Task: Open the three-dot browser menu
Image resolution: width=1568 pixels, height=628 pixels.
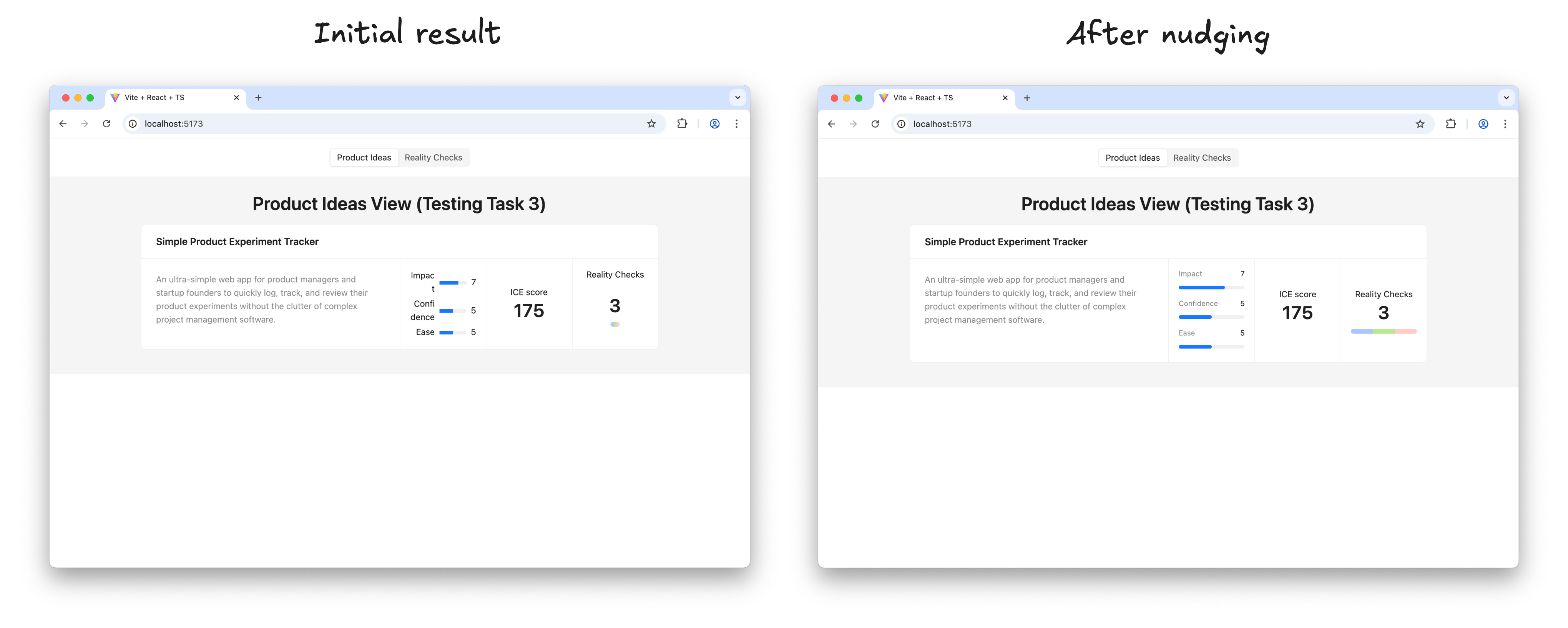Action: (736, 124)
